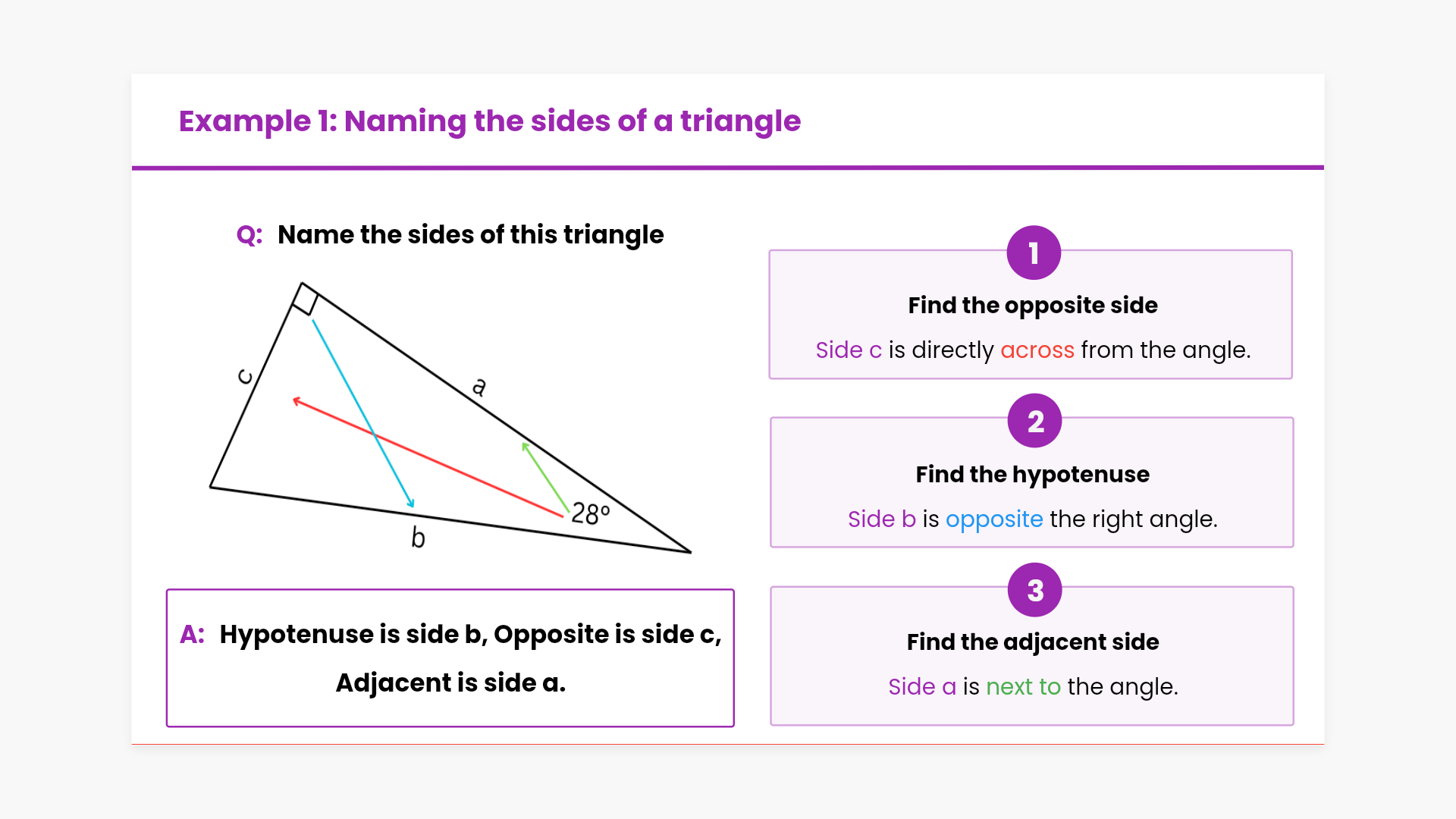Click the purple step 2 circle

coord(1034,421)
